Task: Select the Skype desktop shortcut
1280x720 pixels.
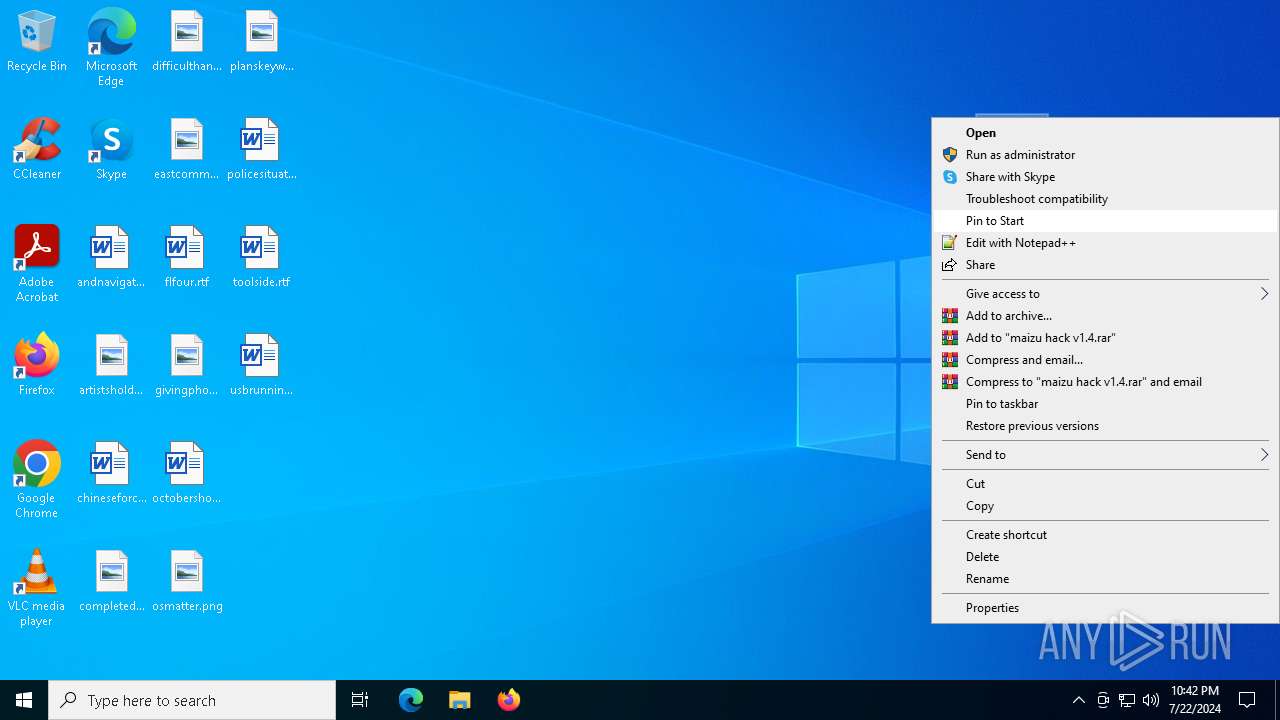Action: [111, 150]
